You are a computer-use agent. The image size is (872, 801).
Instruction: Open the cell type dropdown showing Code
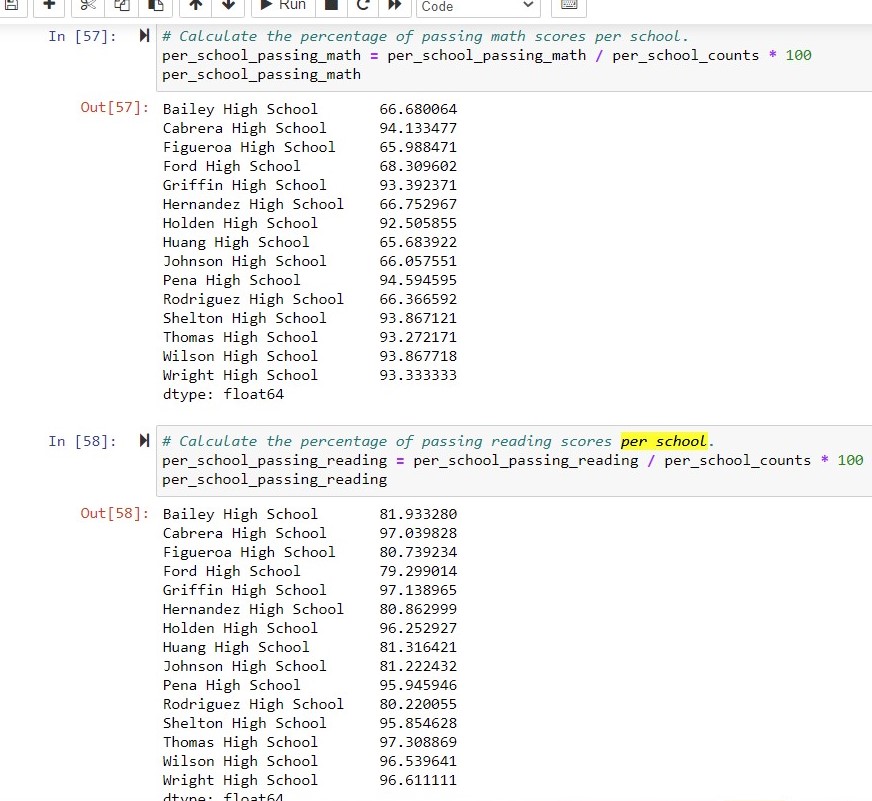(477, 8)
